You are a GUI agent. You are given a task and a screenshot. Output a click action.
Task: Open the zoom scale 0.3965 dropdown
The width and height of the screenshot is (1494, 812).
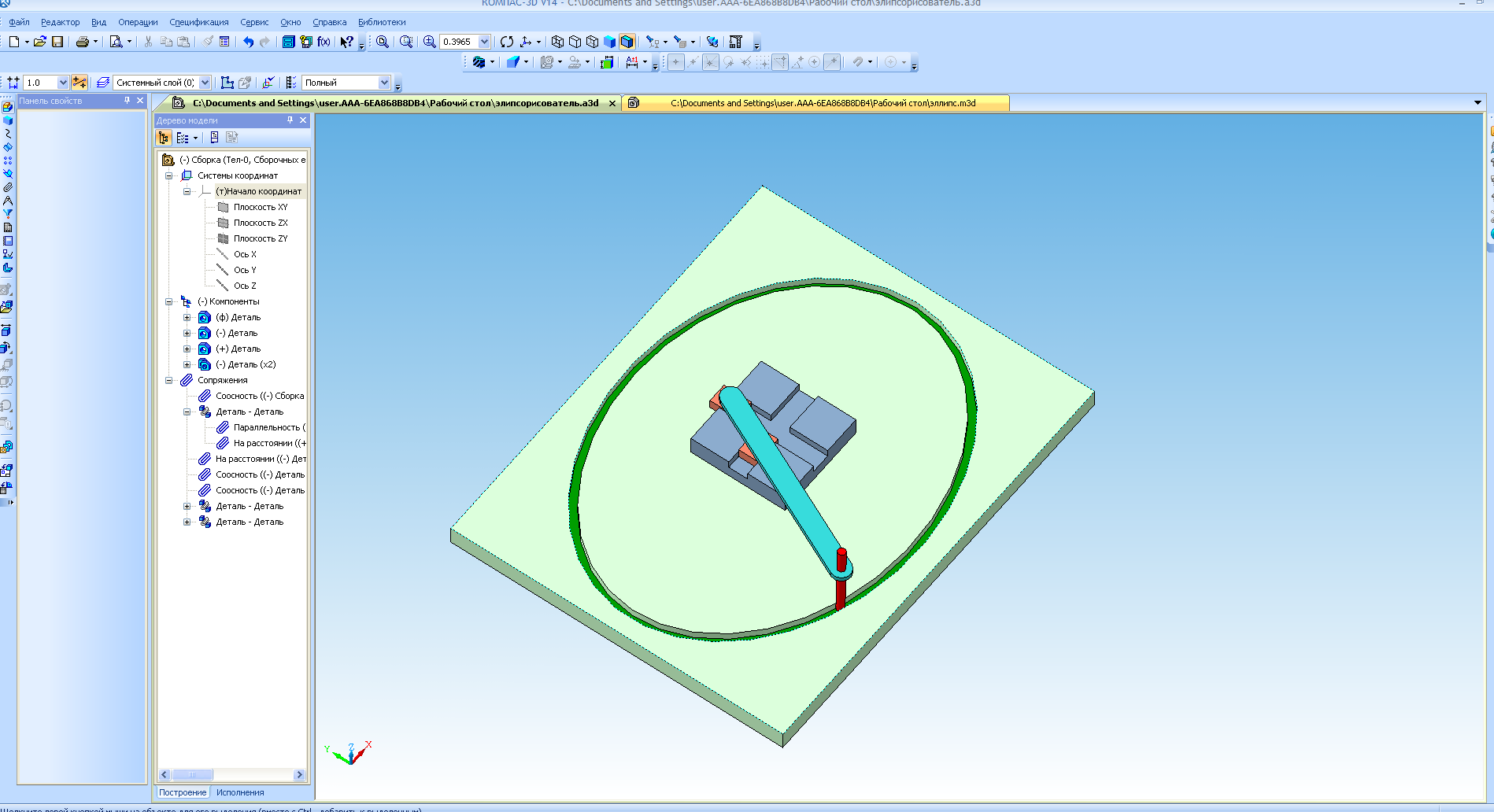[x=484, y=42]
